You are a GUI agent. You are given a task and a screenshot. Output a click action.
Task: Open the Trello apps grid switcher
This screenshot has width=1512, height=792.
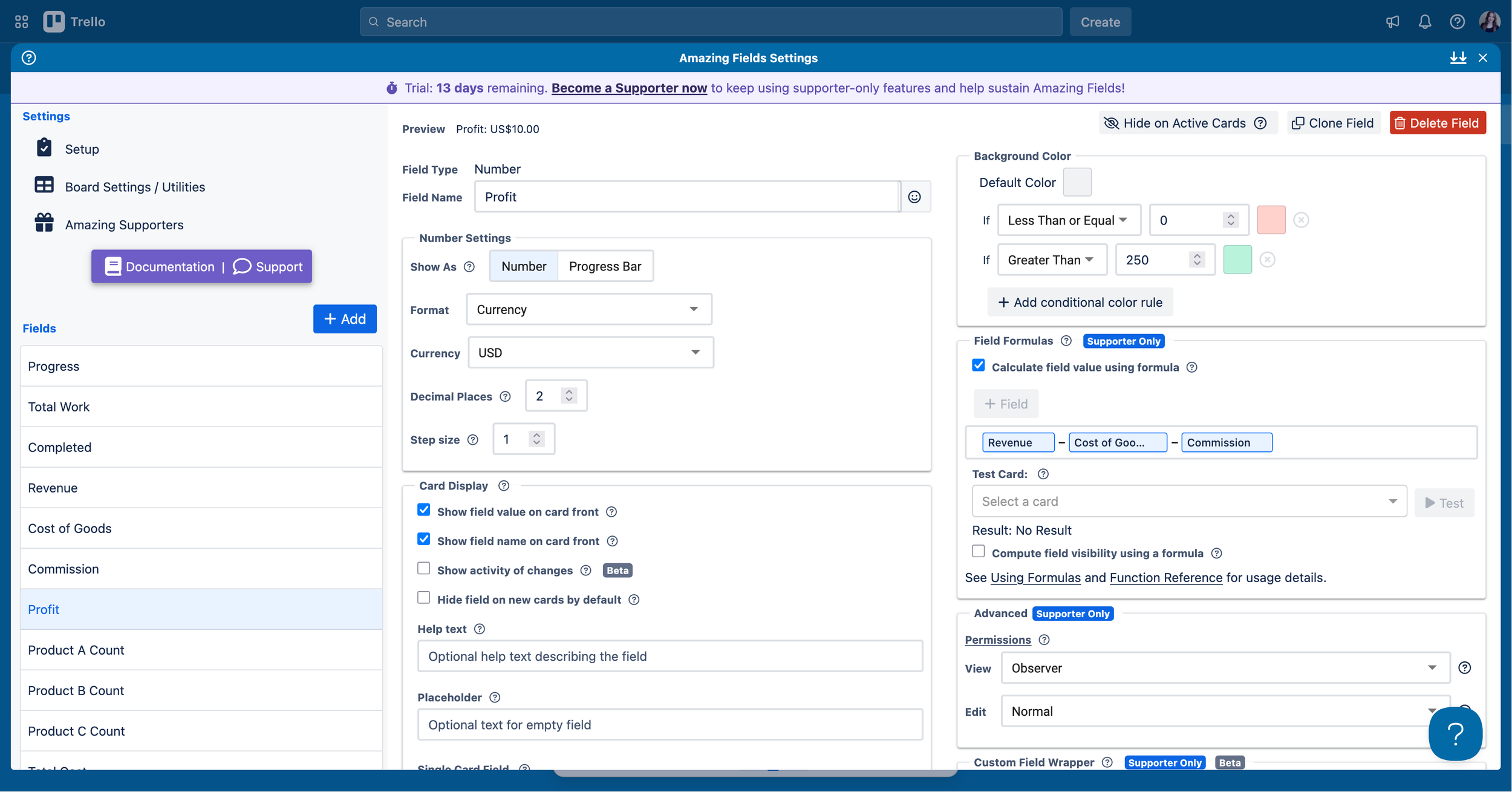pyautogui.click(x=22, y=22)
